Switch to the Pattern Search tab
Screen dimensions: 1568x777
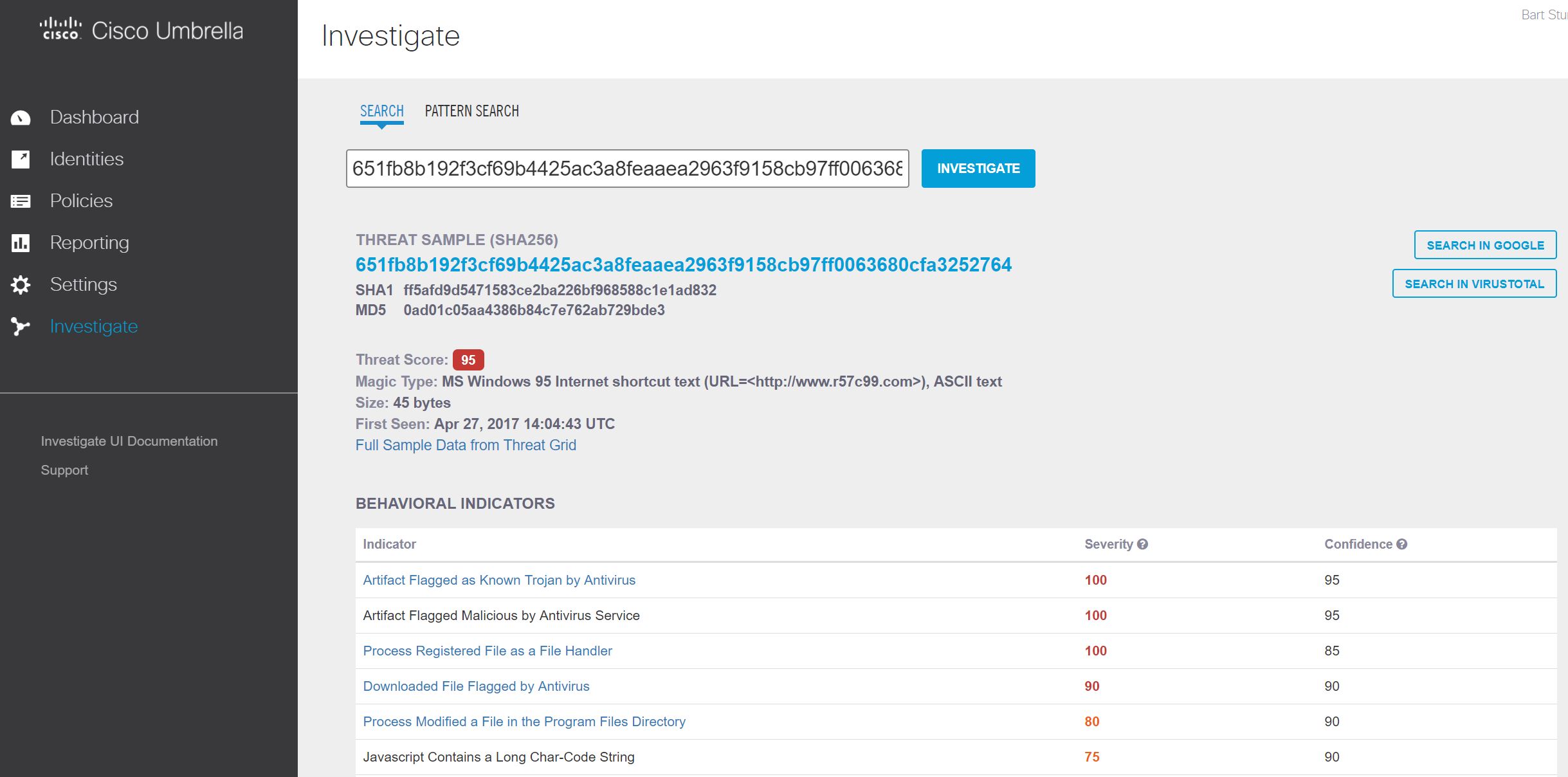coord(471,111)
